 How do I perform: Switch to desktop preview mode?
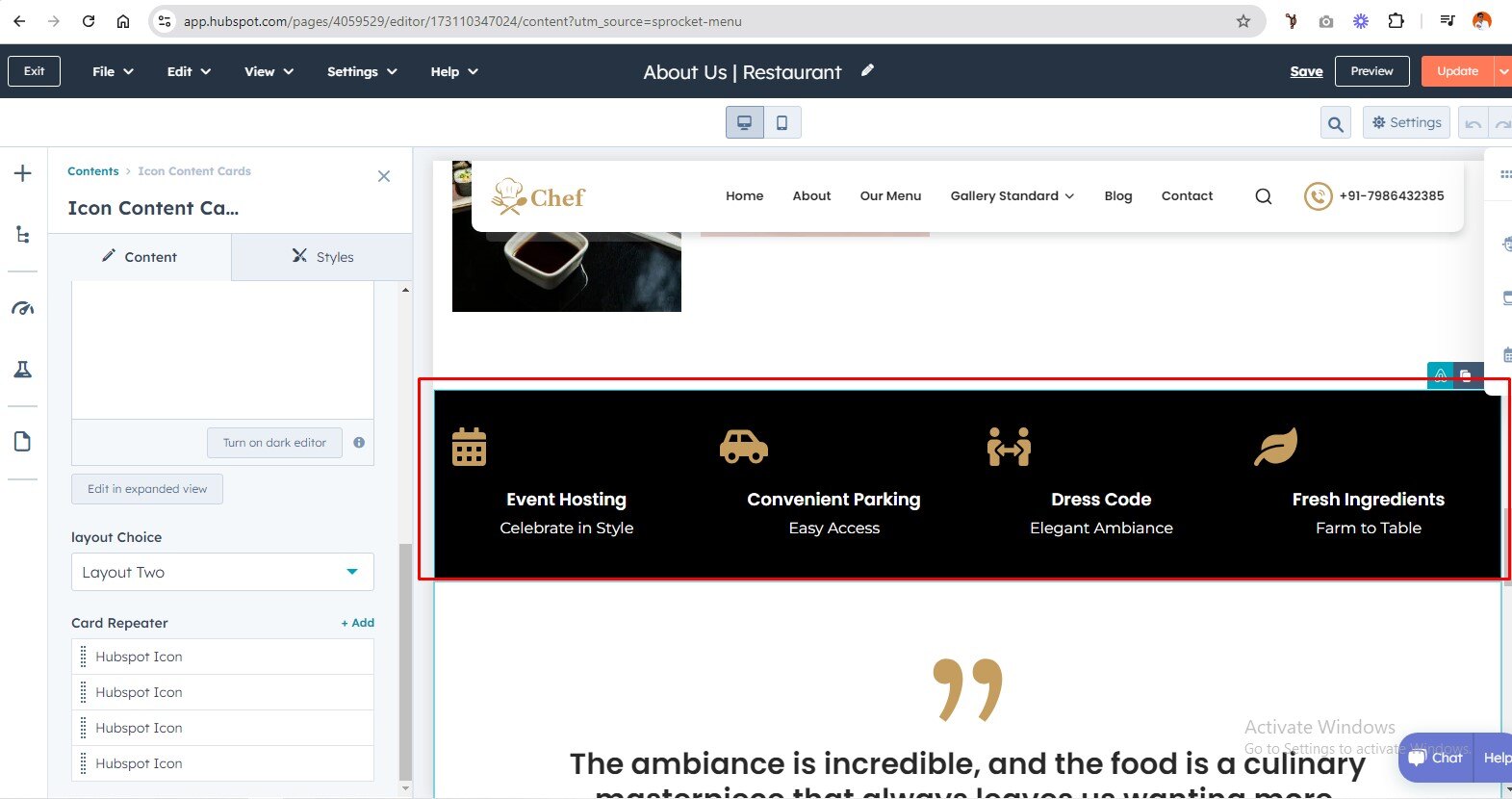744,123
